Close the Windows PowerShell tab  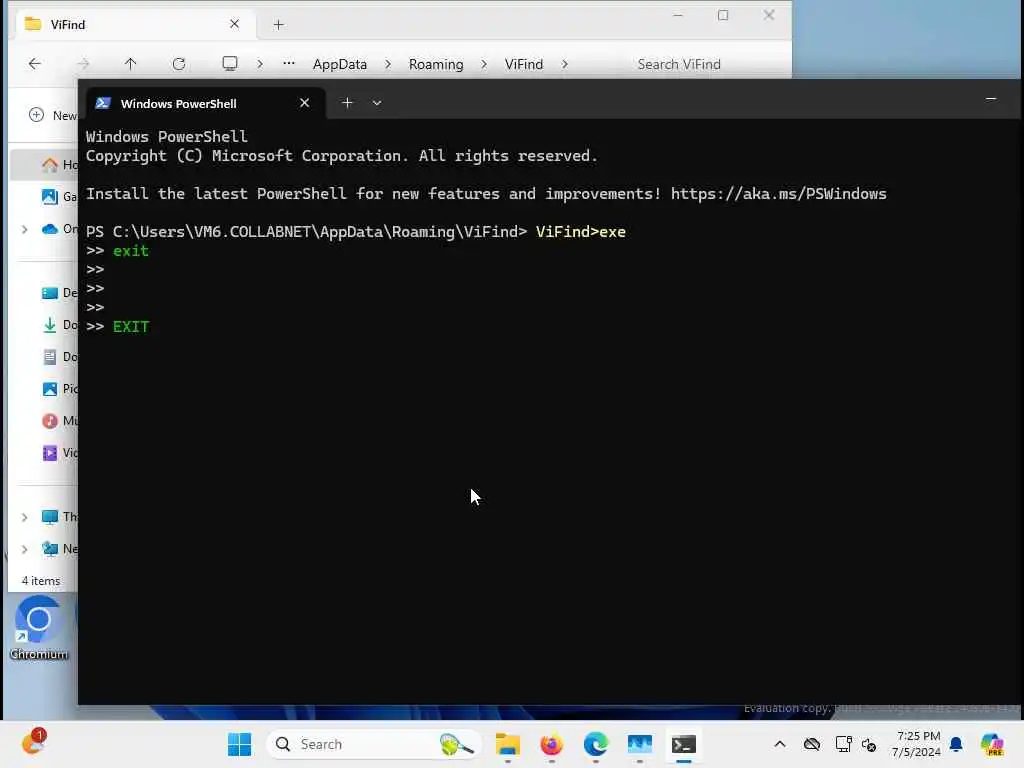click(304, 103)
